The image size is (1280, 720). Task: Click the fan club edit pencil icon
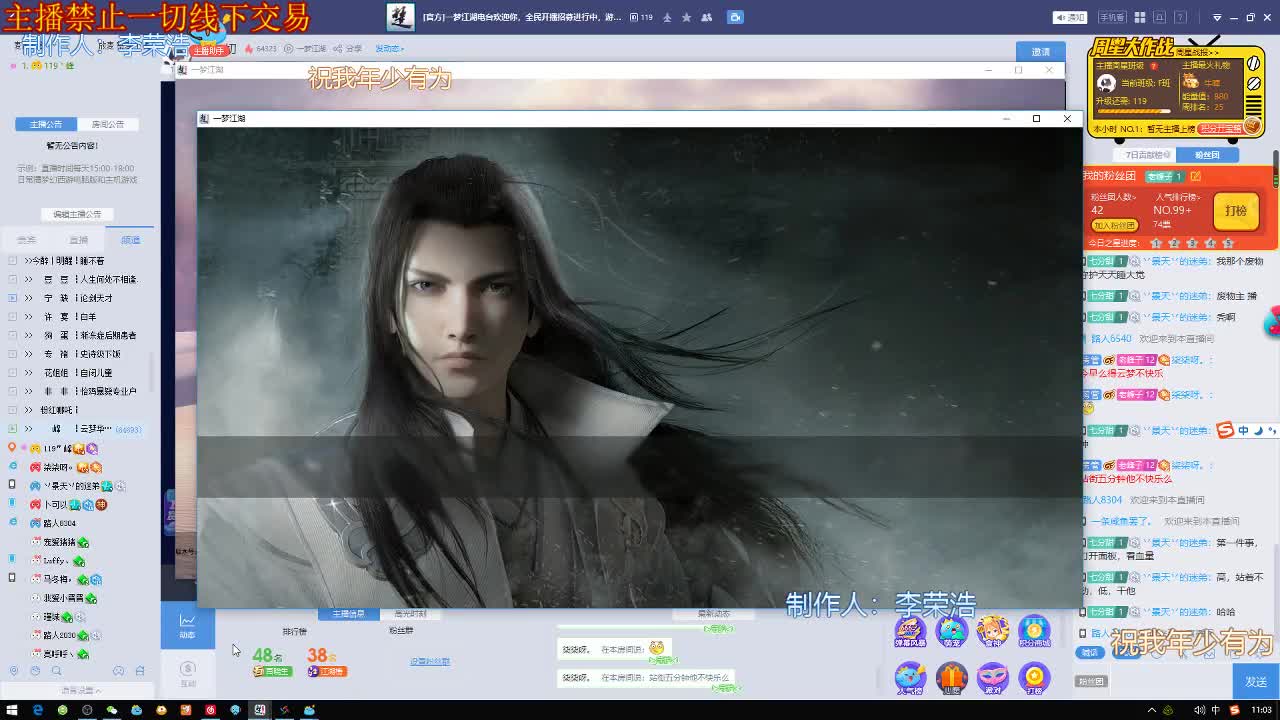coord(1195,176)
